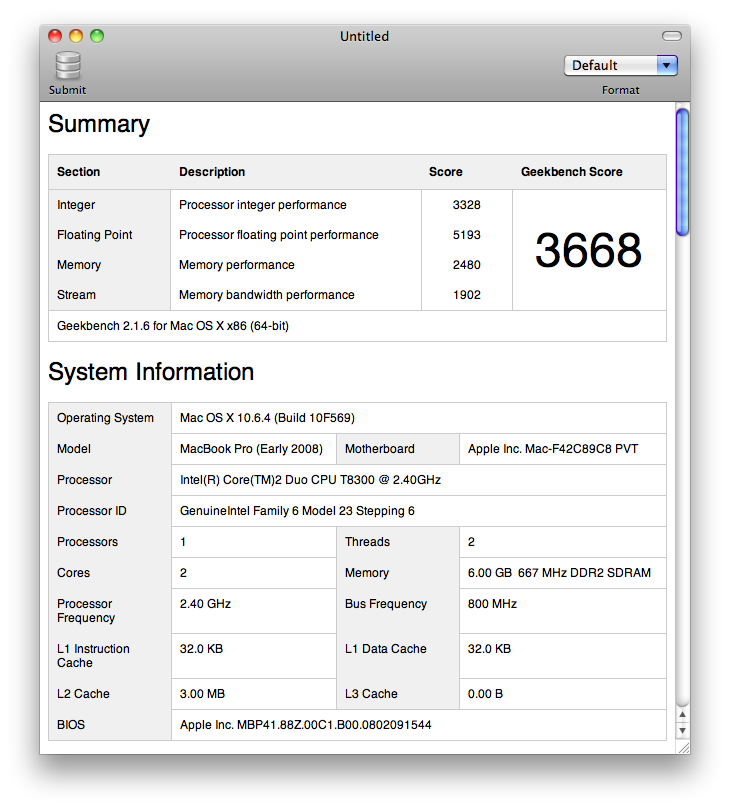This screenshot has width=730, height=809.
Task: Click the scroll down arrow
Action: tap(683, 731)
